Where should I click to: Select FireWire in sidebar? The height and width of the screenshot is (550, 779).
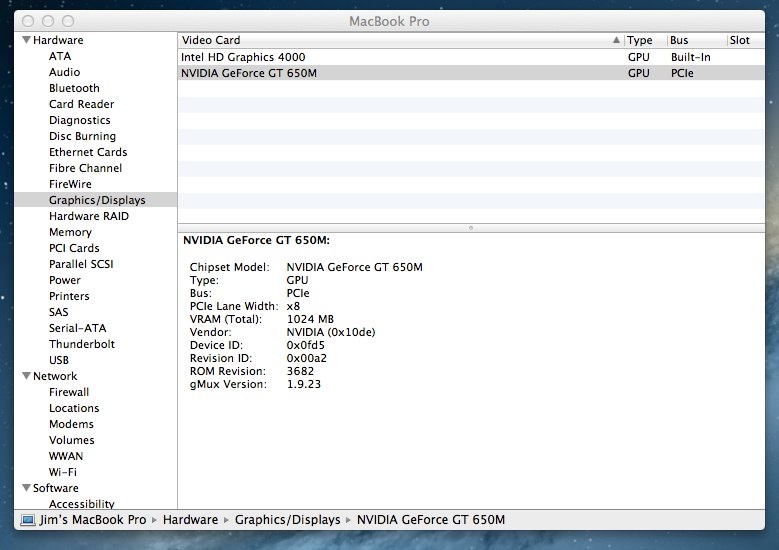(70, 184)
